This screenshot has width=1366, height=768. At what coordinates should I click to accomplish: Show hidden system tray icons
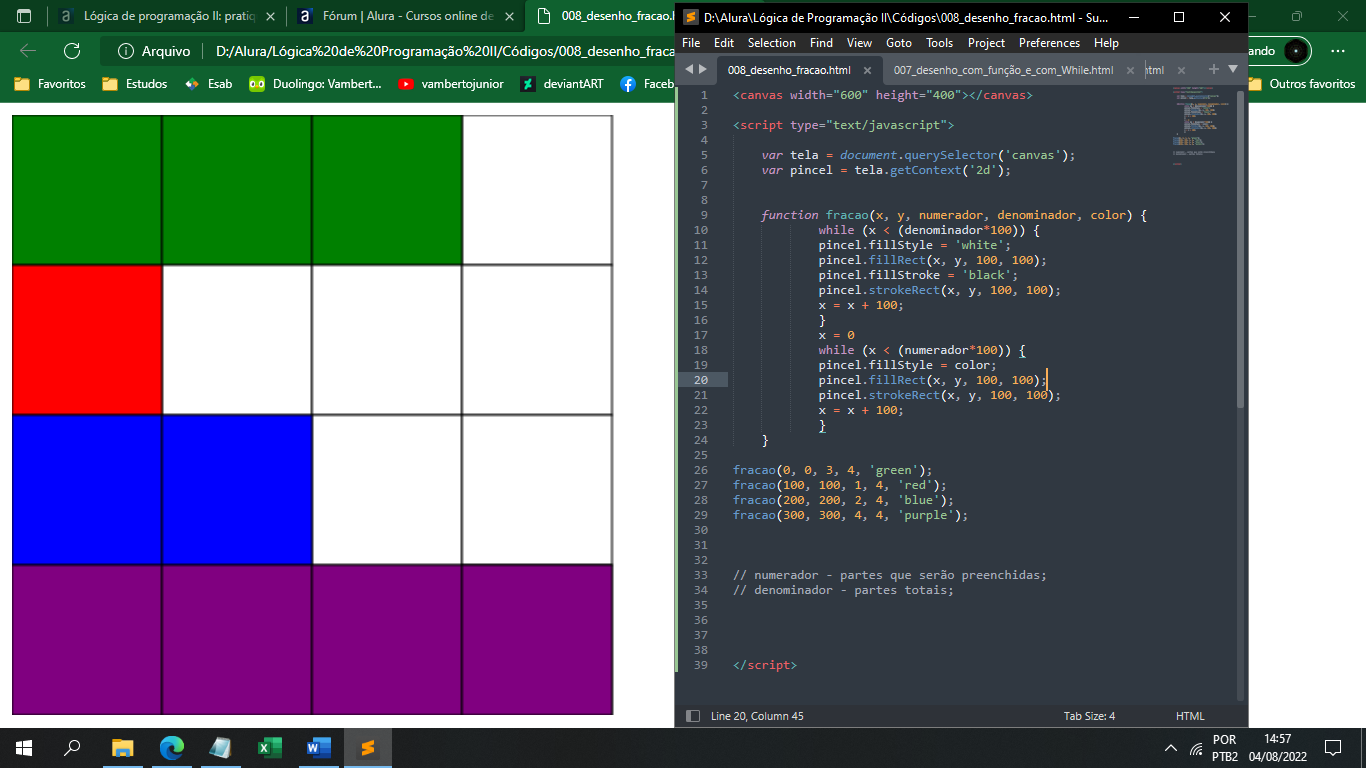(x=1171, y=748)
